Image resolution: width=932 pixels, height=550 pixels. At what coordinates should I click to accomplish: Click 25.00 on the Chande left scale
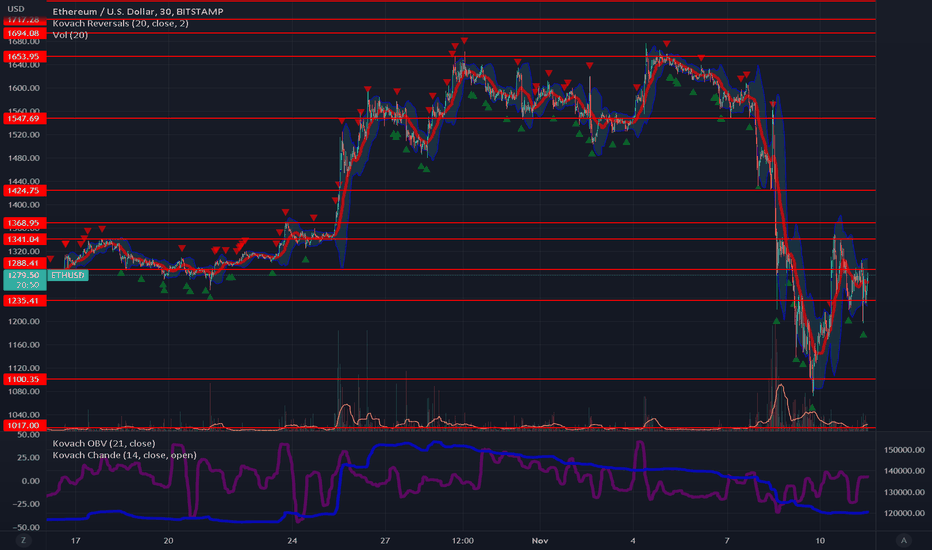(29, 457)
